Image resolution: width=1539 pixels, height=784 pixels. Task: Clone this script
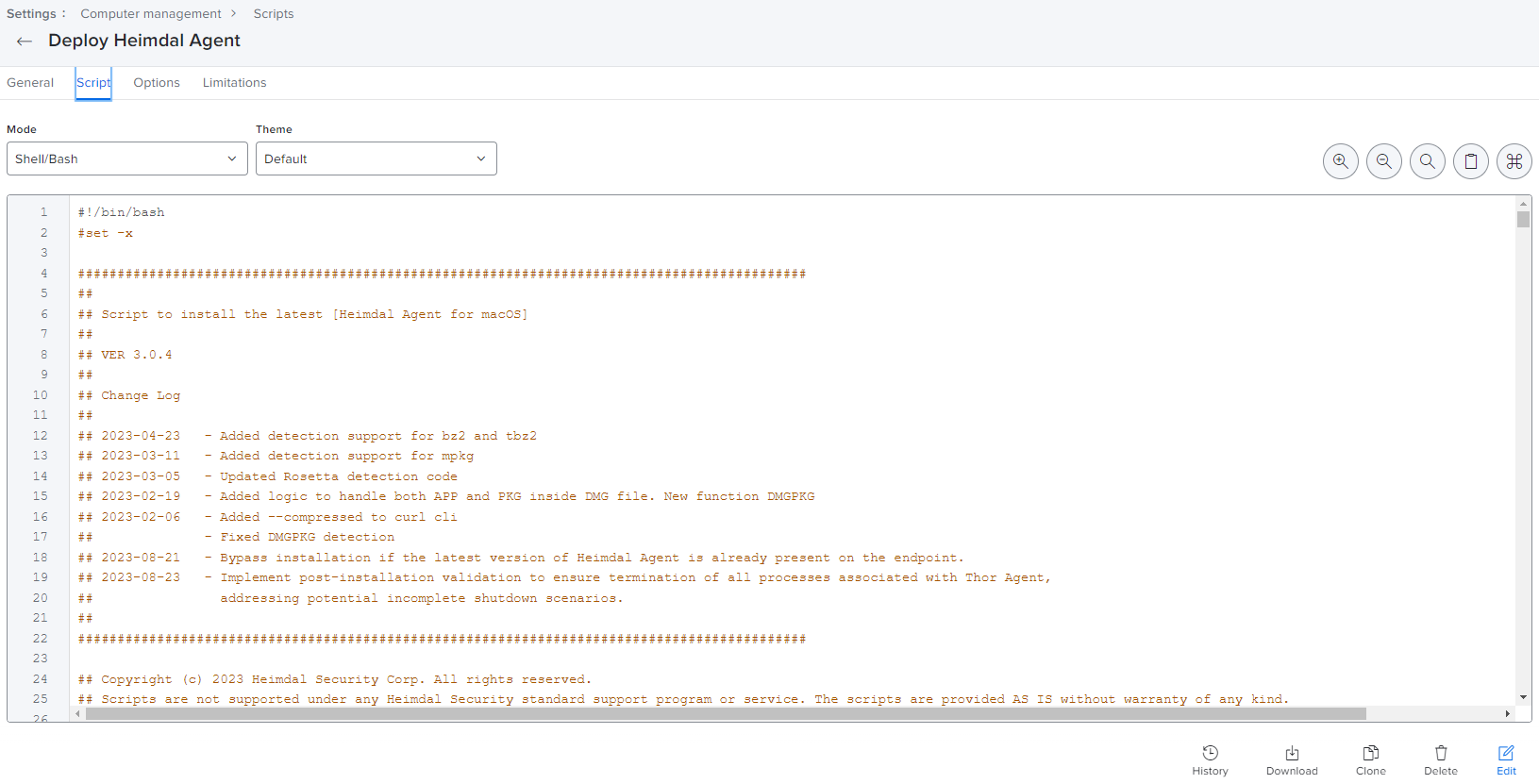pos(1371,760)
